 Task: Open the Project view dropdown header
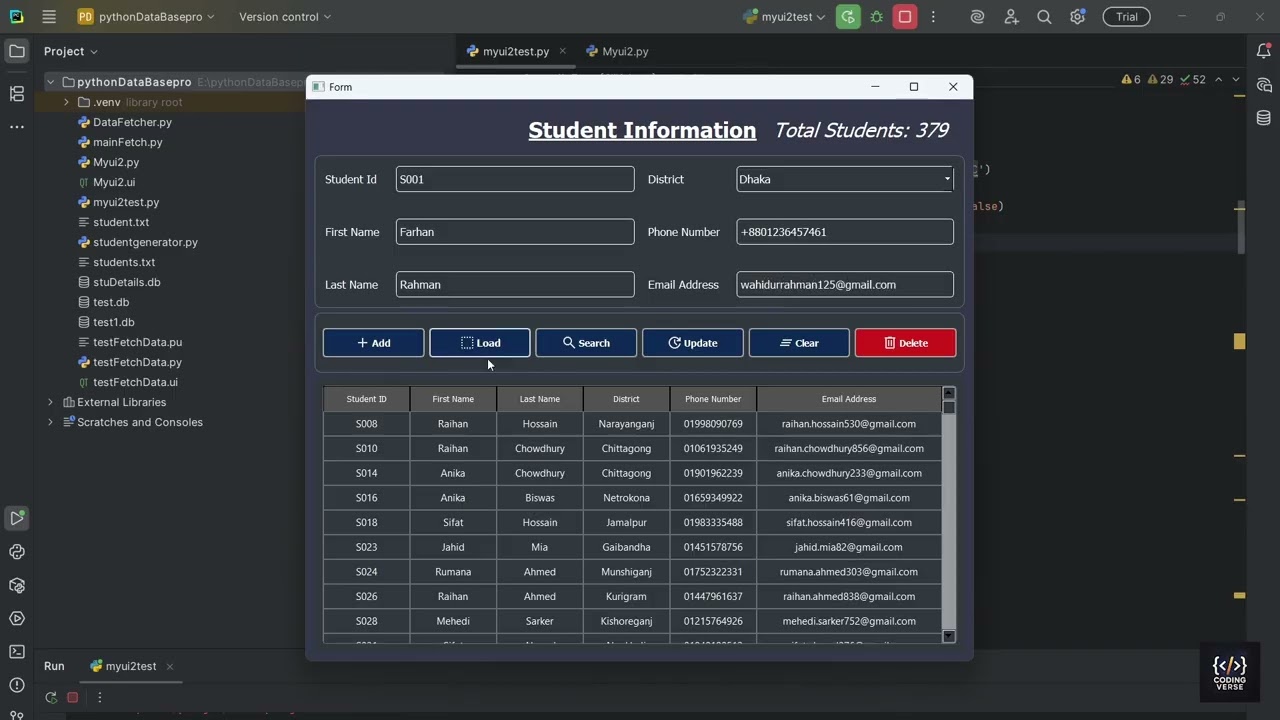pyautogui.click(x=71, y=51)
